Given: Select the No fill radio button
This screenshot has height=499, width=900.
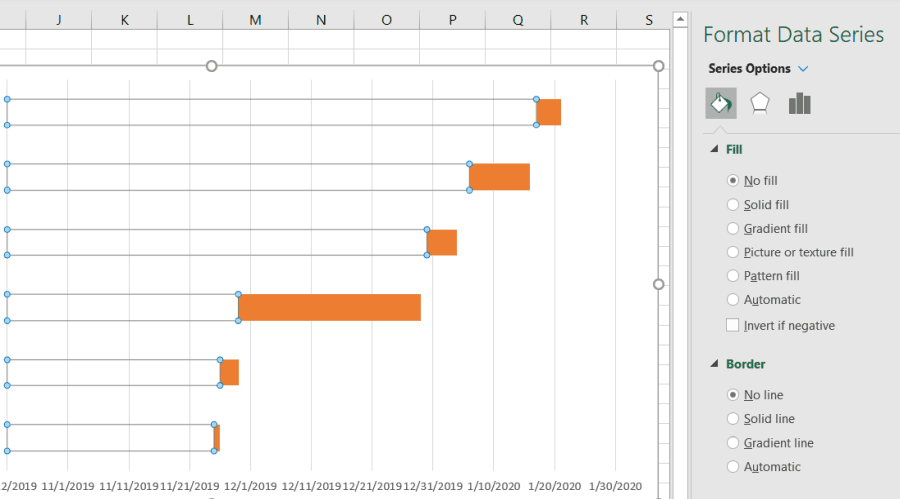Looking at the screenshot, I should click(x=733, y=181).
